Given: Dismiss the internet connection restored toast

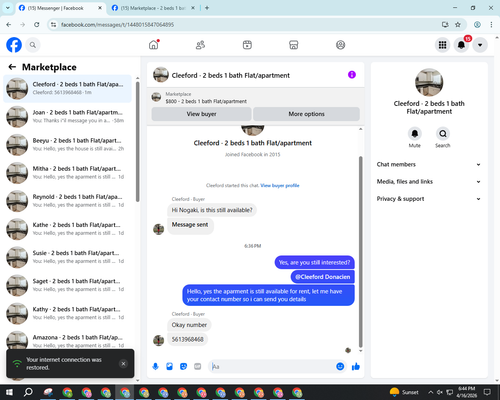Looking at the screenshot, I should click(123, 363).
